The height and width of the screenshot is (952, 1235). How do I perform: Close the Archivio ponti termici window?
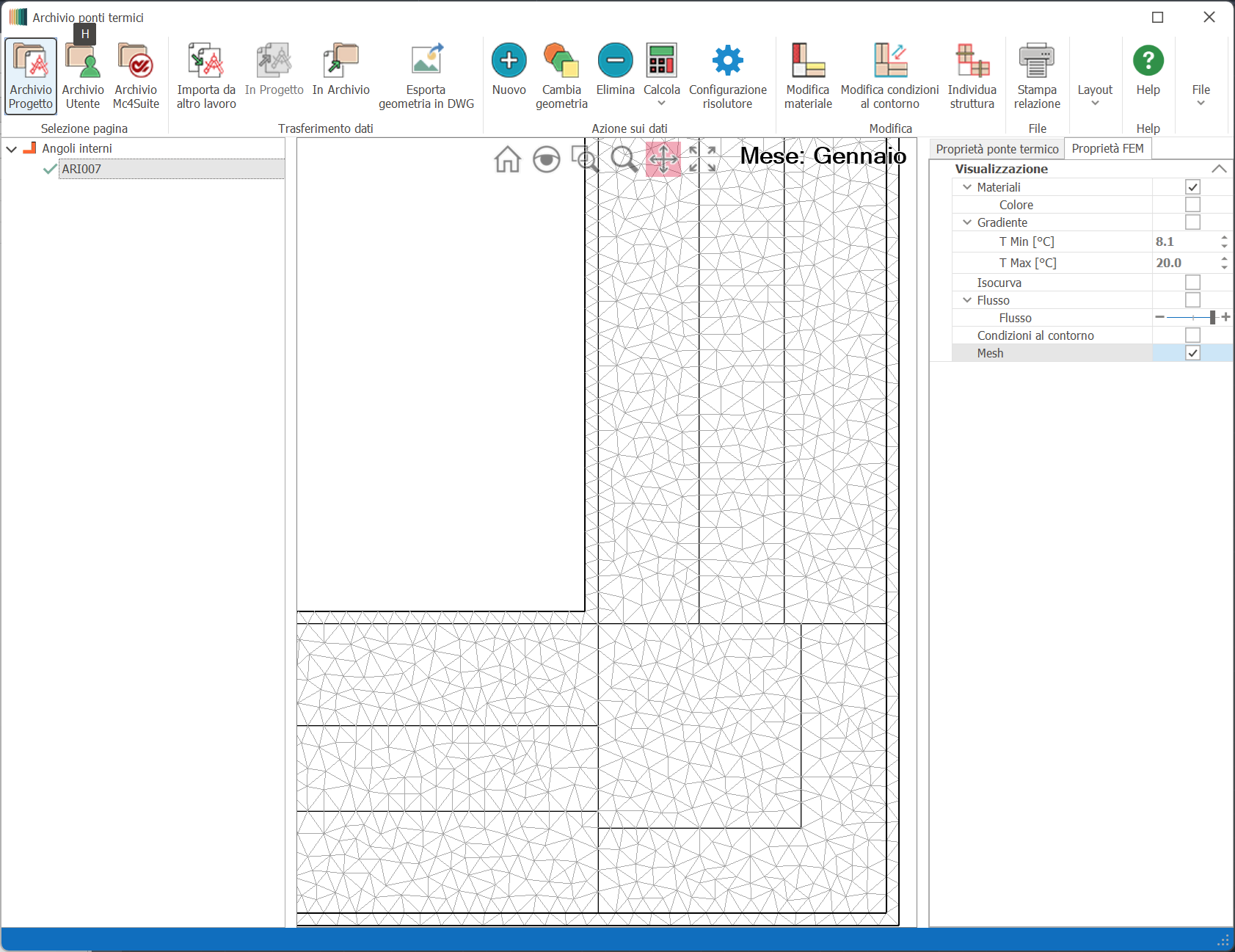(1209, 17)
